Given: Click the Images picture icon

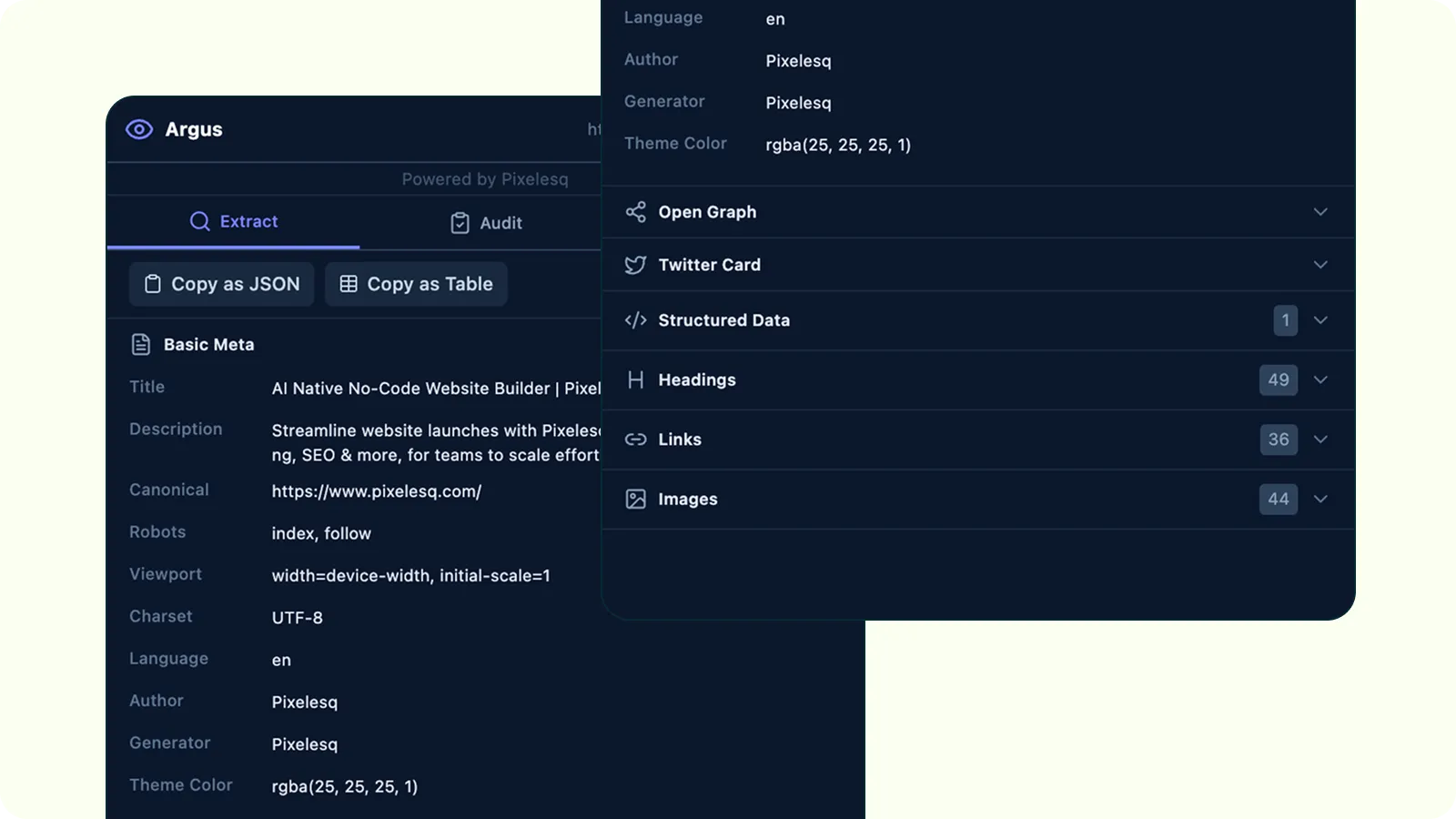Looking at the screenshot, I should [x=635, y=499].
